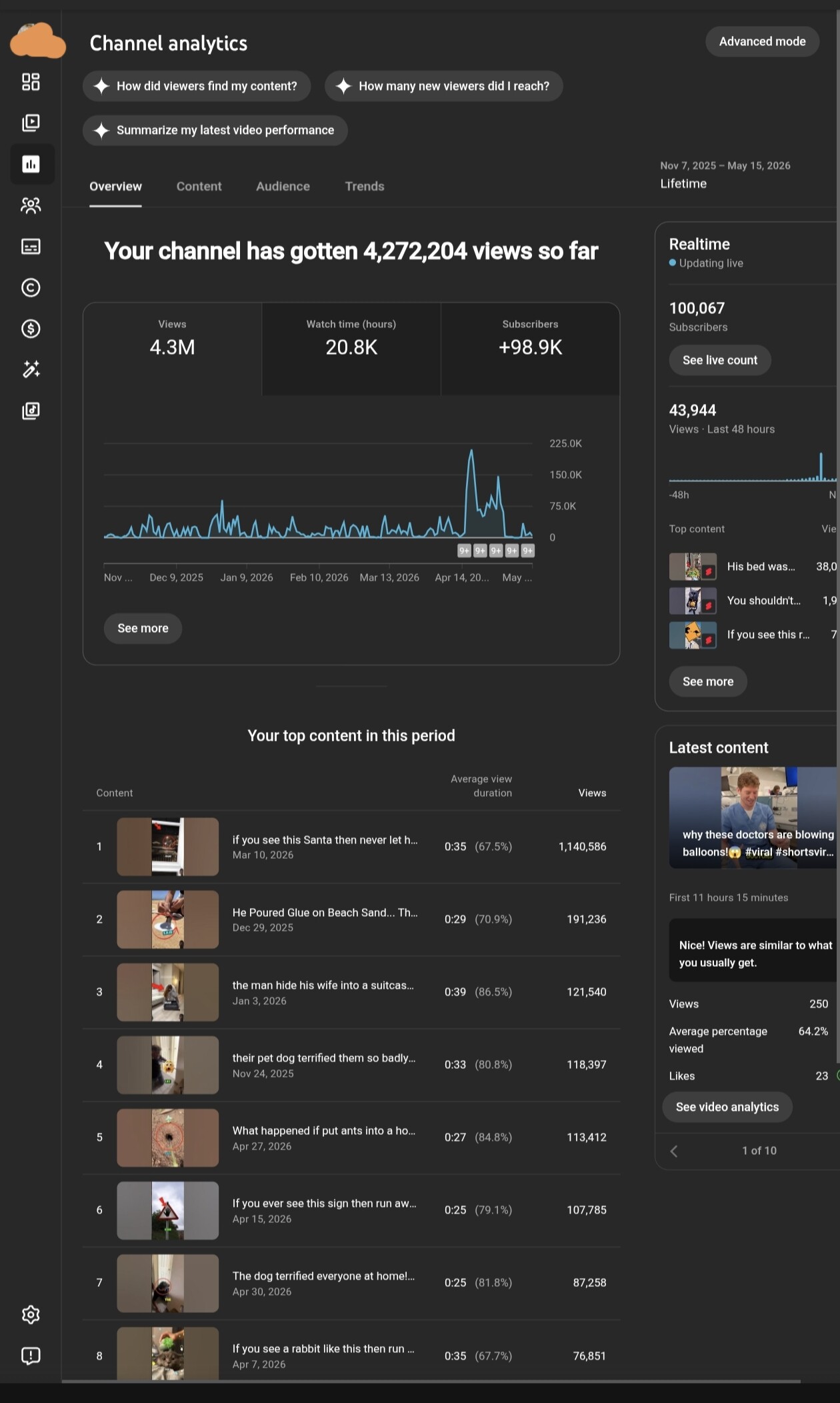Click the orange cloud channel avatar
Screen dimensions: 840x1403
38,41
